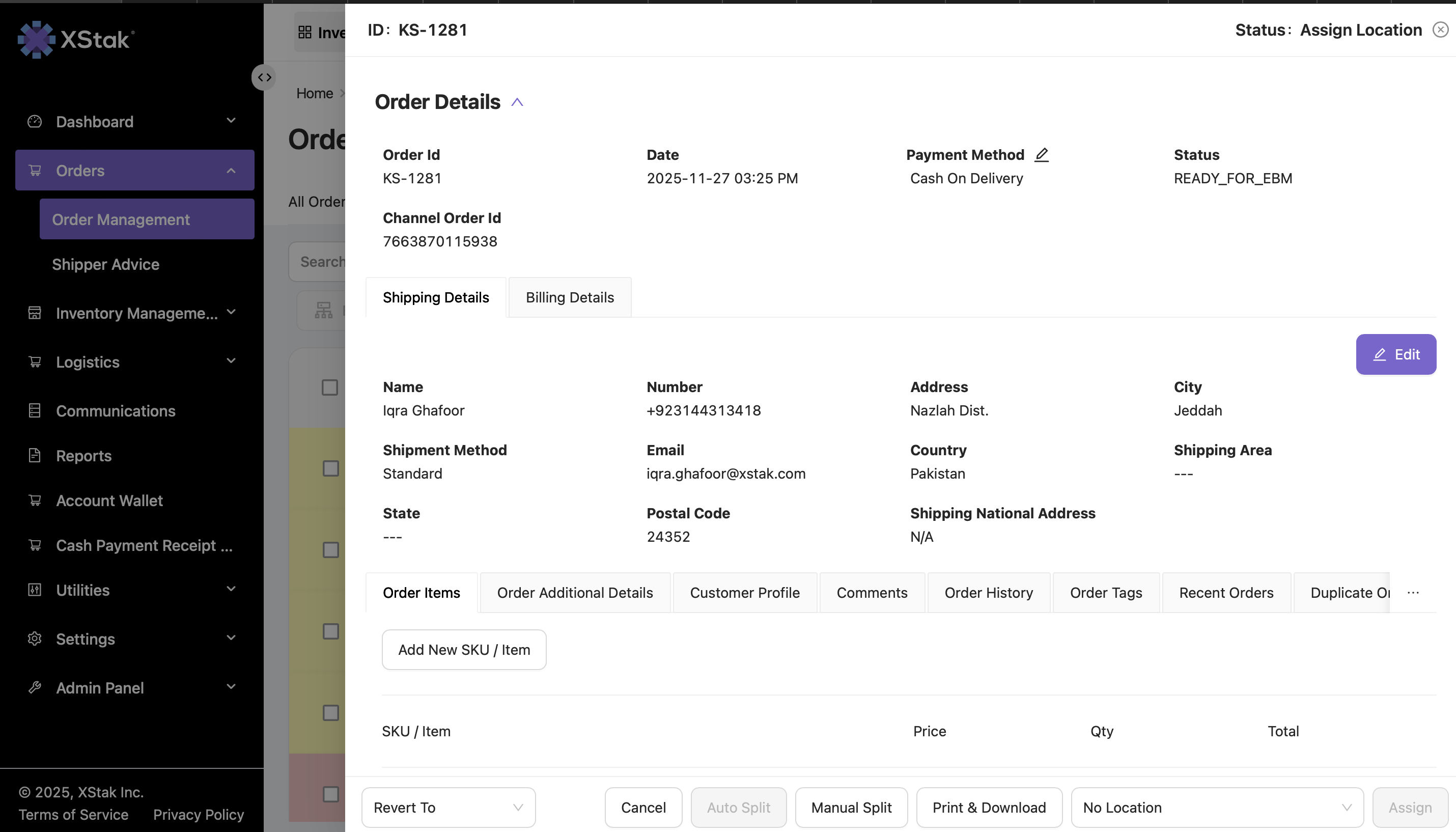Switch to Billing Details tab
Viewport: 1456px width, 832px height.
(x=570, y=297)
